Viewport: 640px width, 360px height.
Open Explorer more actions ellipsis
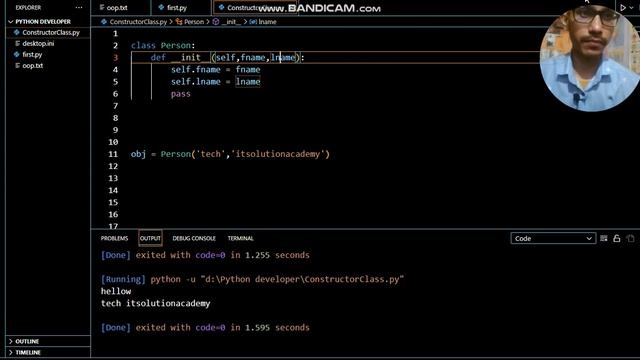click(79, 8)
